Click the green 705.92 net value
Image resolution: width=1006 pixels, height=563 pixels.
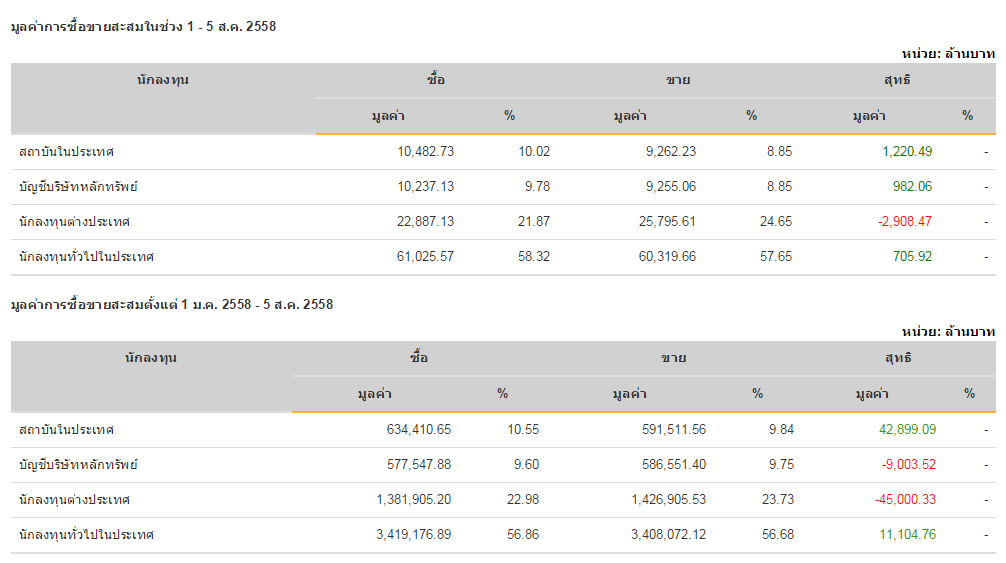tap(911, 257)
